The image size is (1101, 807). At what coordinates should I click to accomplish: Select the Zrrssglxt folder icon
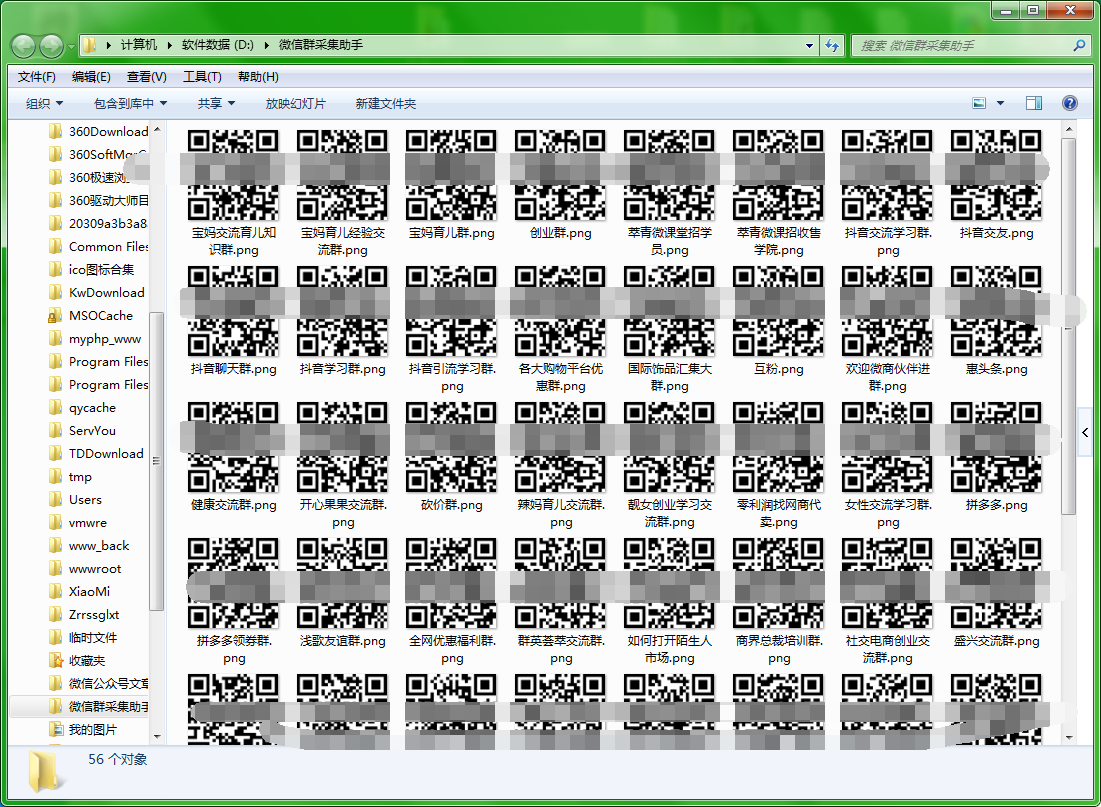tap(55, 615)
